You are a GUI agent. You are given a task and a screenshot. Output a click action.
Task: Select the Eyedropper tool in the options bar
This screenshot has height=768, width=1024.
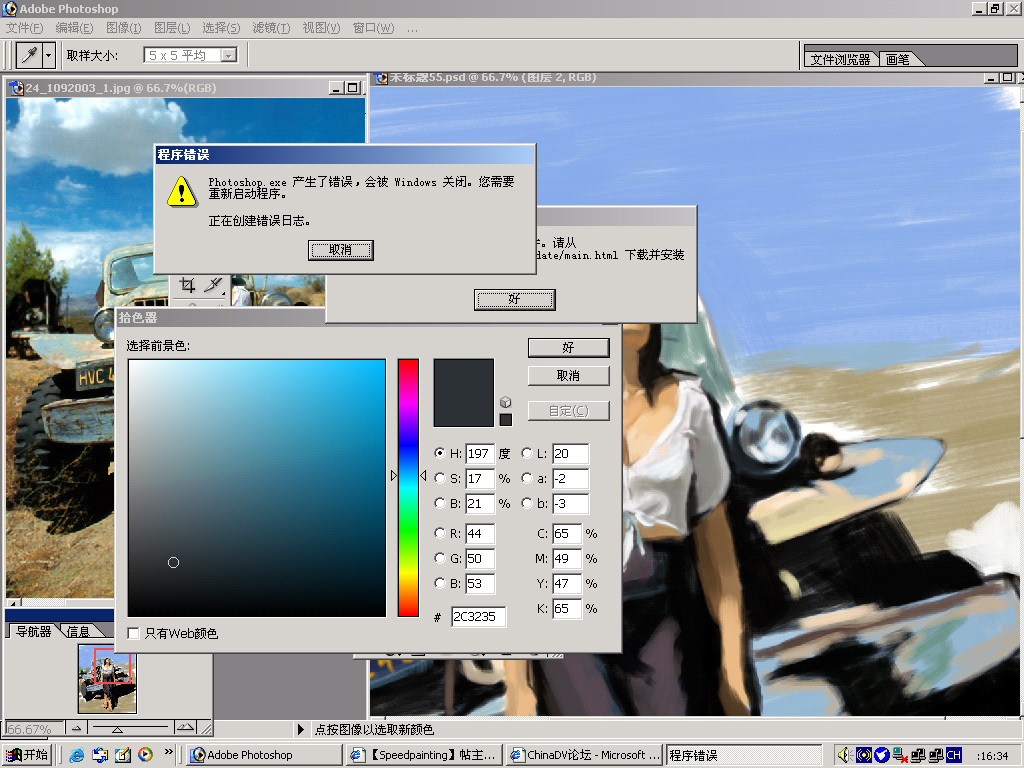coord(29,56)
